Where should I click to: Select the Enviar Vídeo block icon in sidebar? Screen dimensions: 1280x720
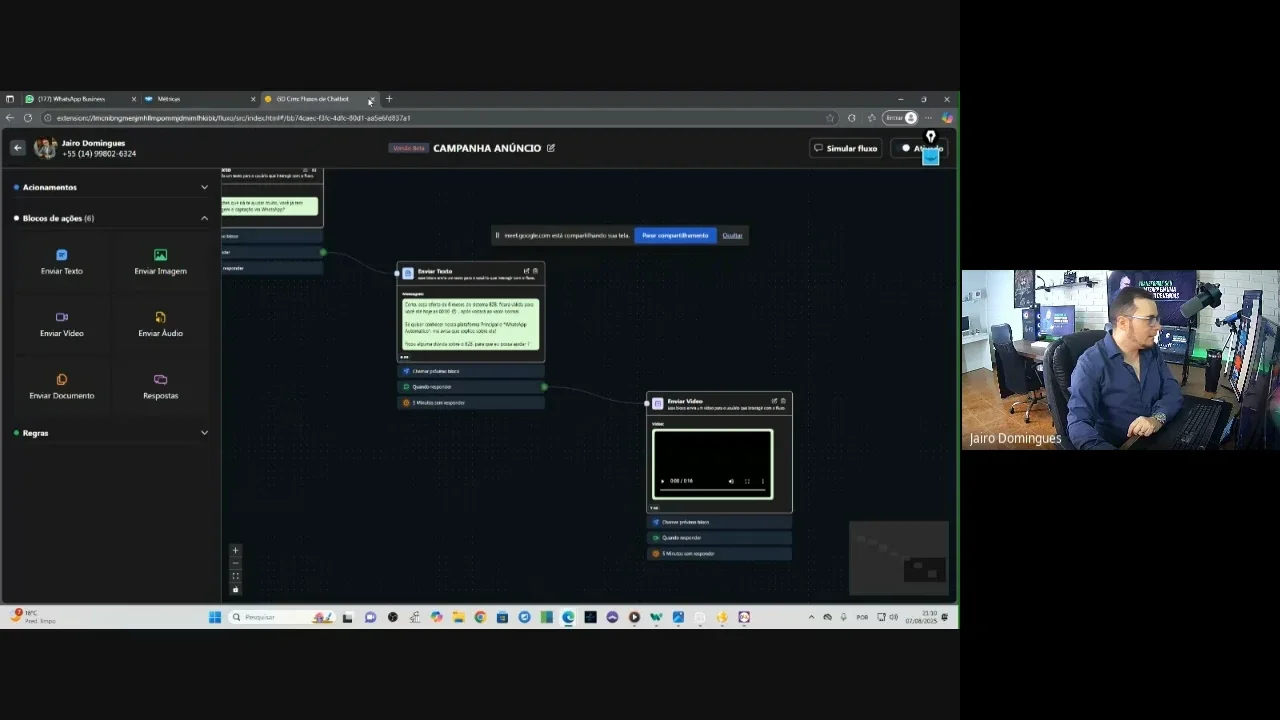click(62, 317)
